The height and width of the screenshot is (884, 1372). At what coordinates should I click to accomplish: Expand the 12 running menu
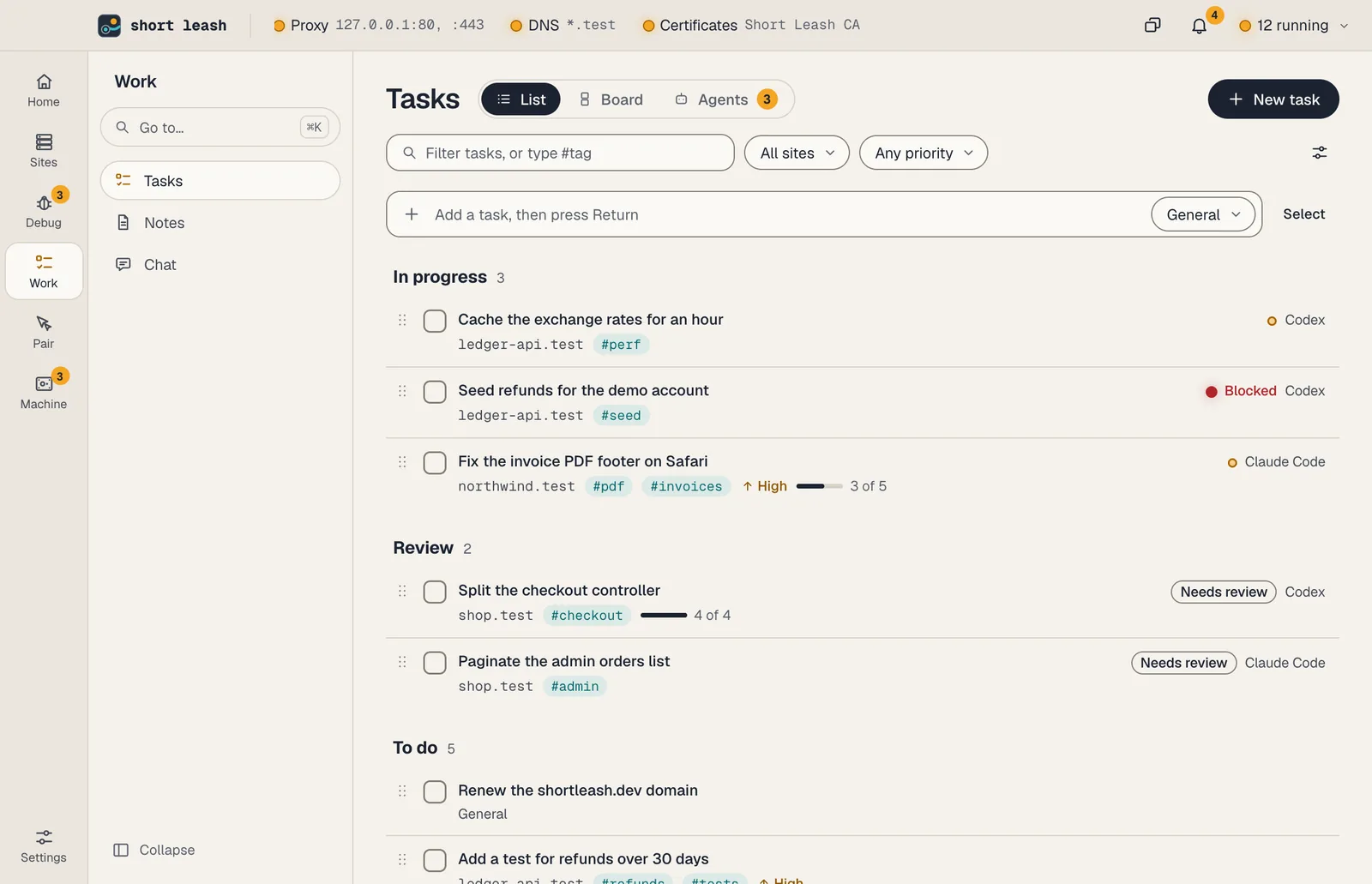pos(1294,26)
